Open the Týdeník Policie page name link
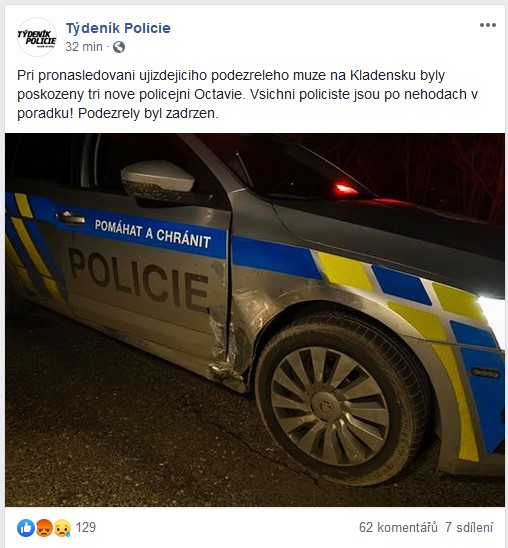 pos(118,28)
